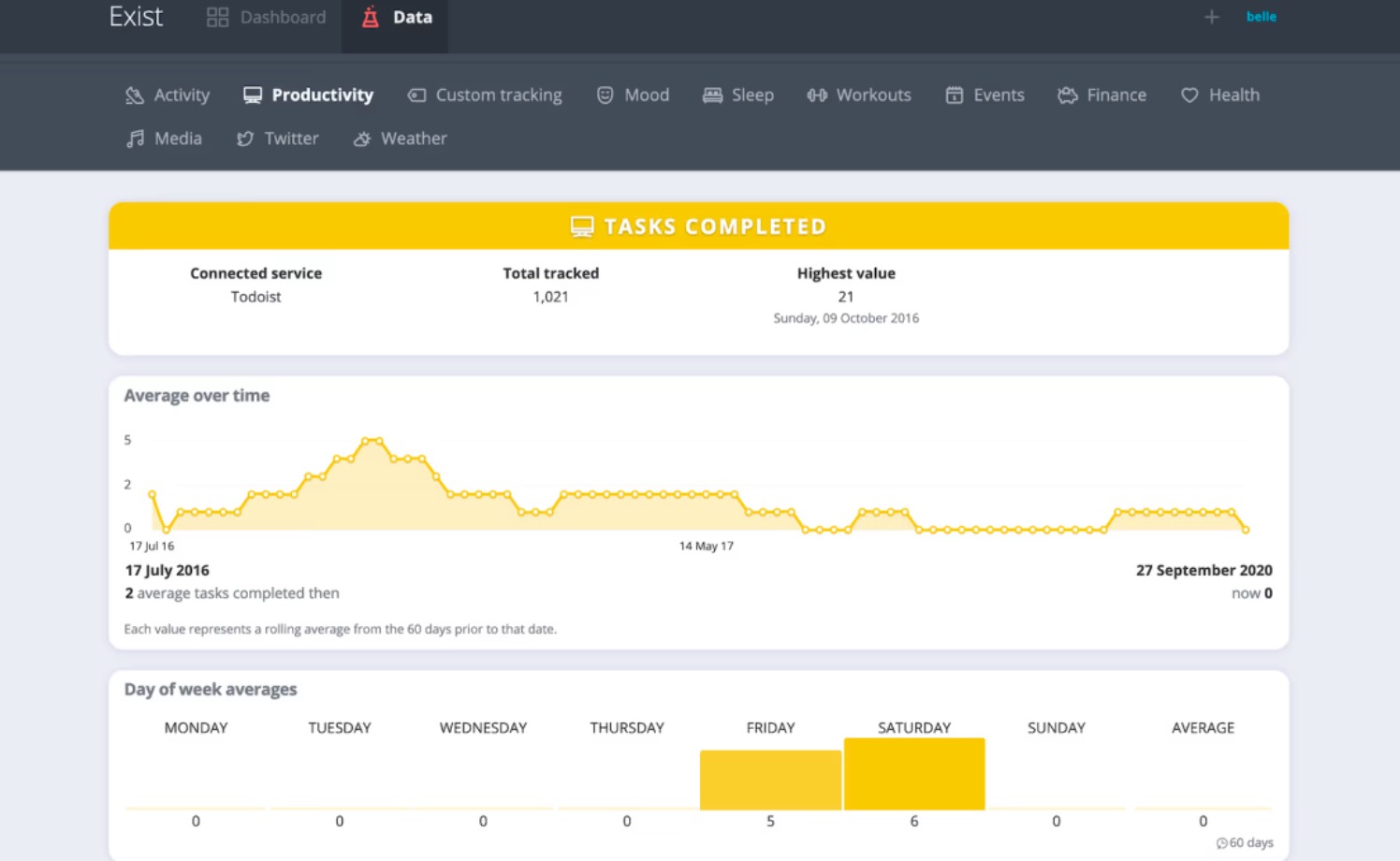The height and width of the screenshot is (861, 1400).
Task: Click the Exist logo
Action: pos(136,17)
